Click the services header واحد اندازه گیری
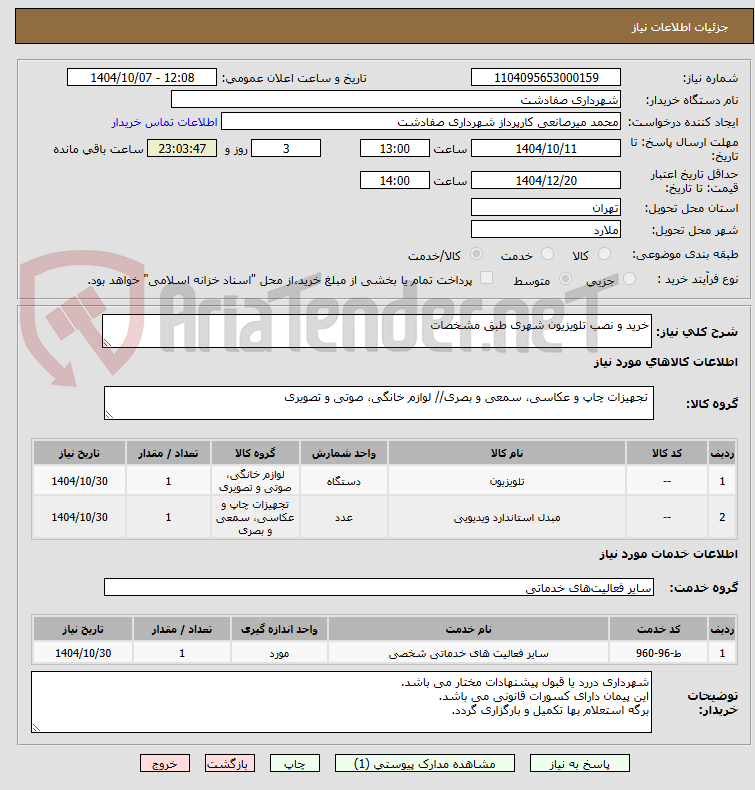Screen dimensions: 755x790 279,629
